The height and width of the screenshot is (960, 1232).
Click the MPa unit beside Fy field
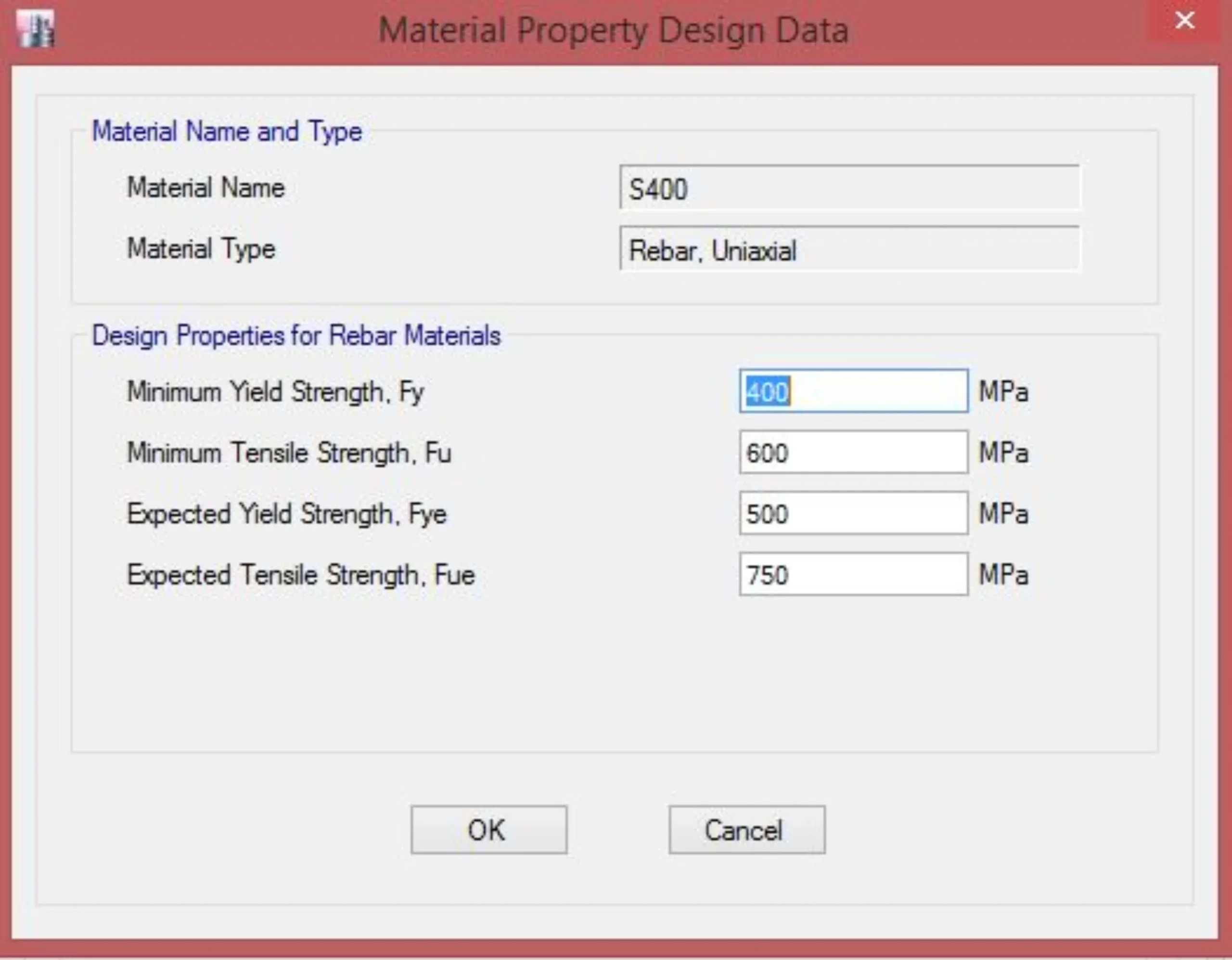click(1003, 392)
